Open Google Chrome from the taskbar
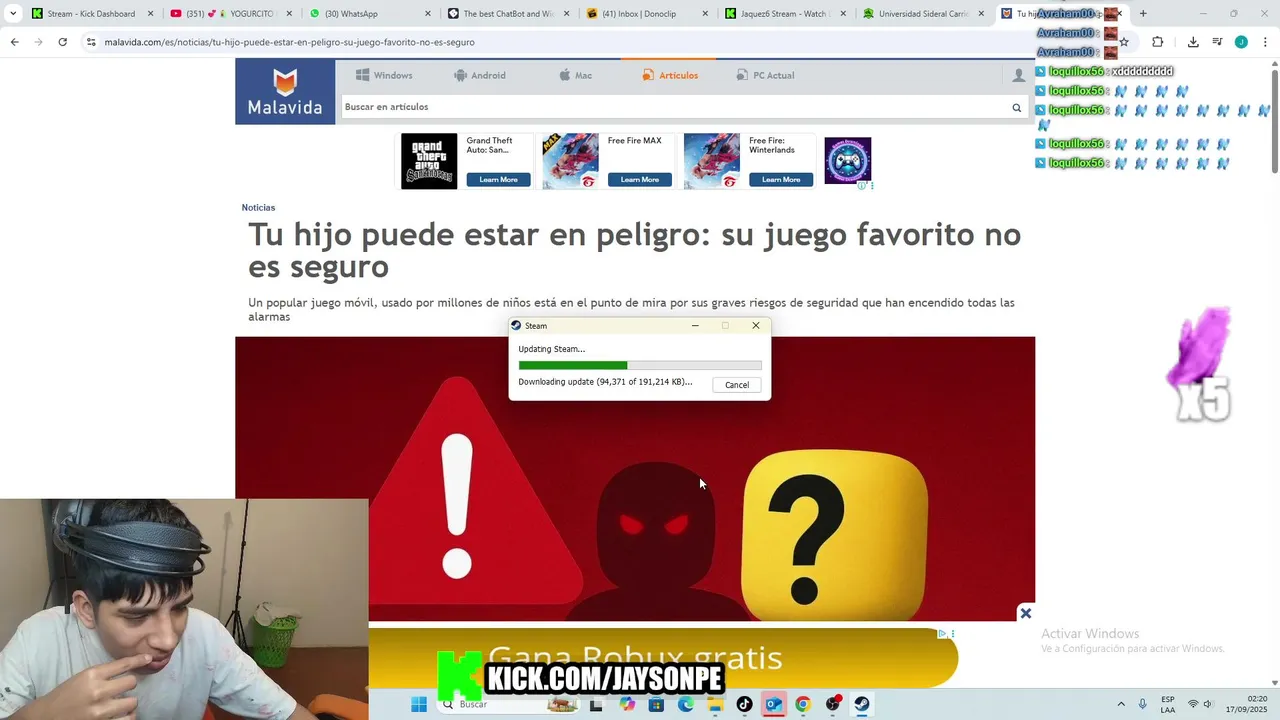 point(802,704)
